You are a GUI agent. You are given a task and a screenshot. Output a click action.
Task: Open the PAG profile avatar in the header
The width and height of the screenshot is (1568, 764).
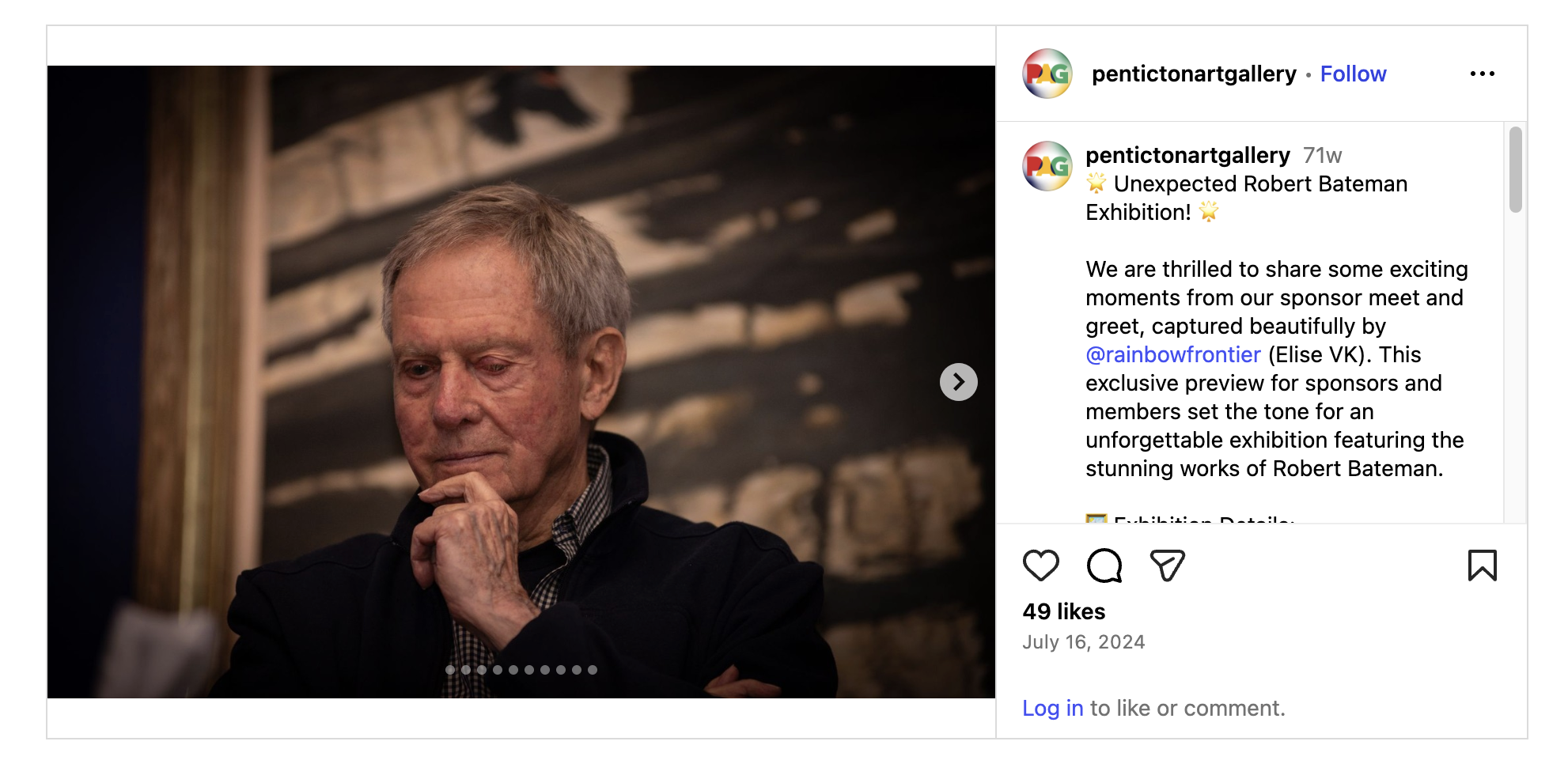click(x=1047, y=74)
